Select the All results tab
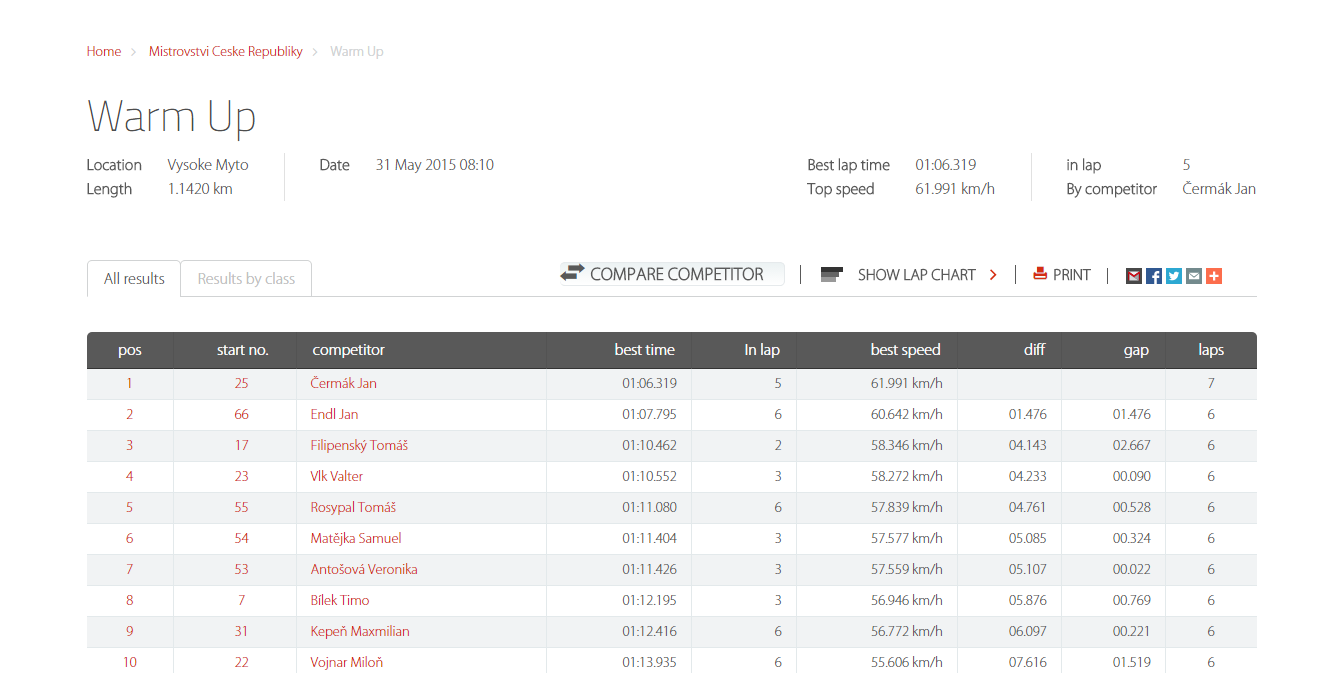This screenshot has height=673, width=1343. coord(134,279)
